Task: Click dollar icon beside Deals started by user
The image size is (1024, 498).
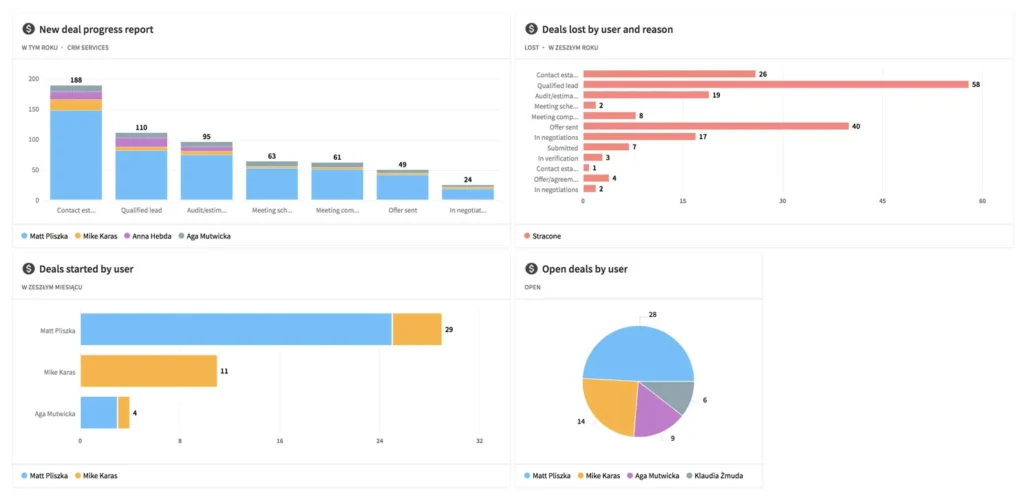Action: tap(29, 269)
